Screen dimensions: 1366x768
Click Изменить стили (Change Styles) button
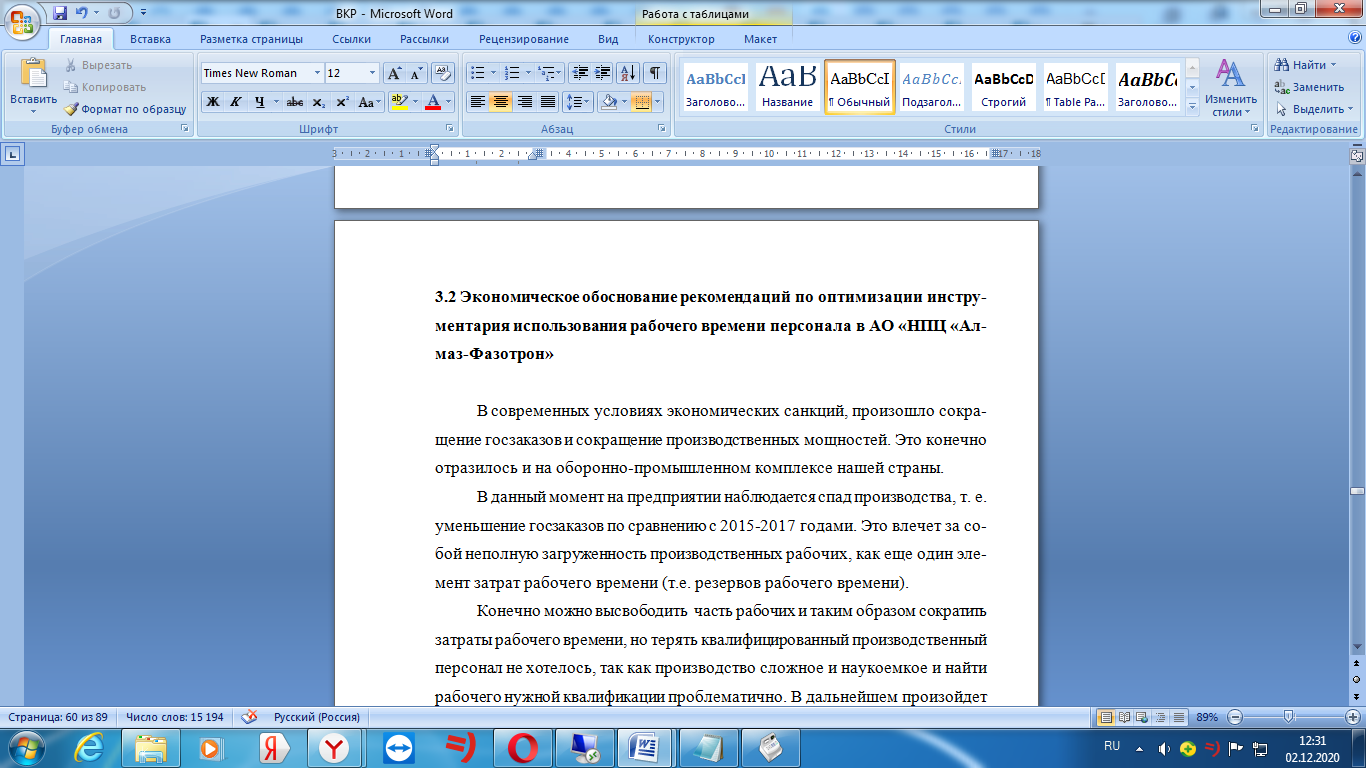1231,88
